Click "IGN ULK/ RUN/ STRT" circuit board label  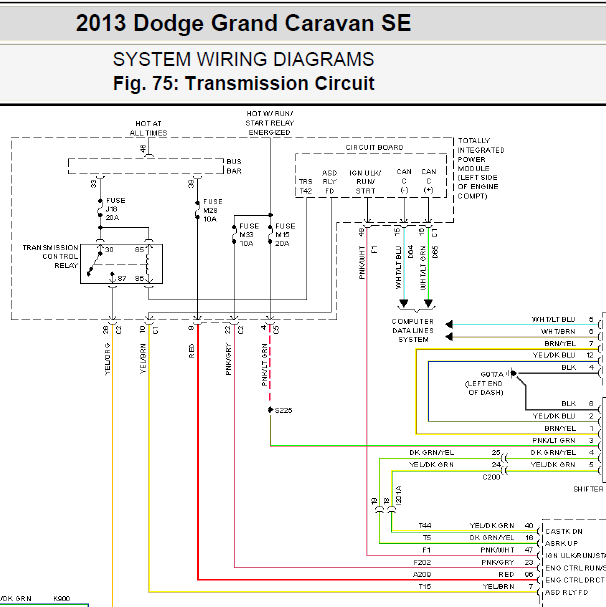365,182
